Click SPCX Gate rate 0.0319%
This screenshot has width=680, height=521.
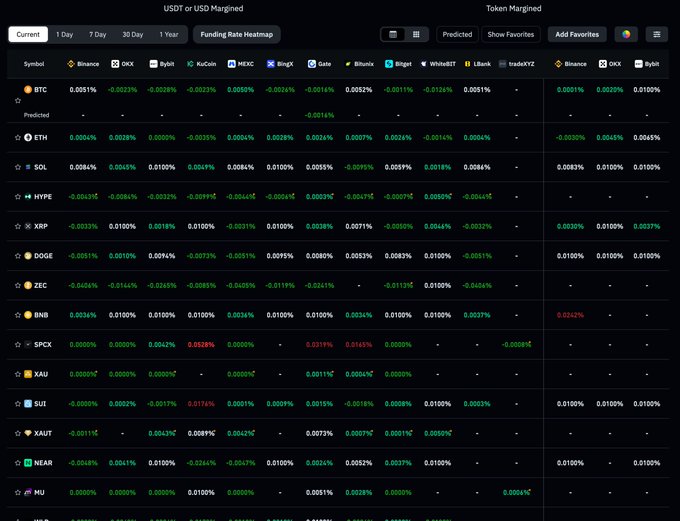point(319,344)
